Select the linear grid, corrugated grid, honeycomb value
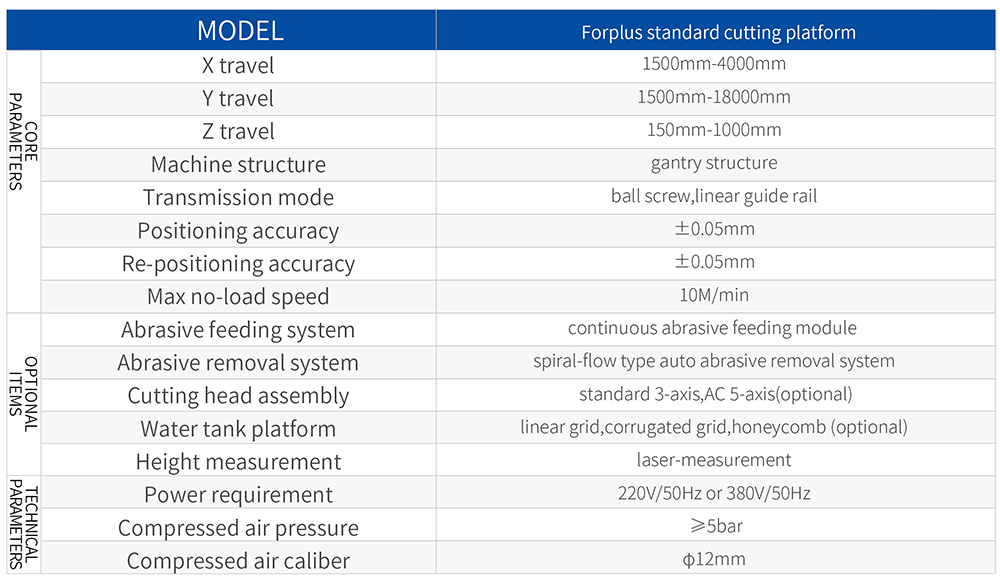 click(714, 427)
